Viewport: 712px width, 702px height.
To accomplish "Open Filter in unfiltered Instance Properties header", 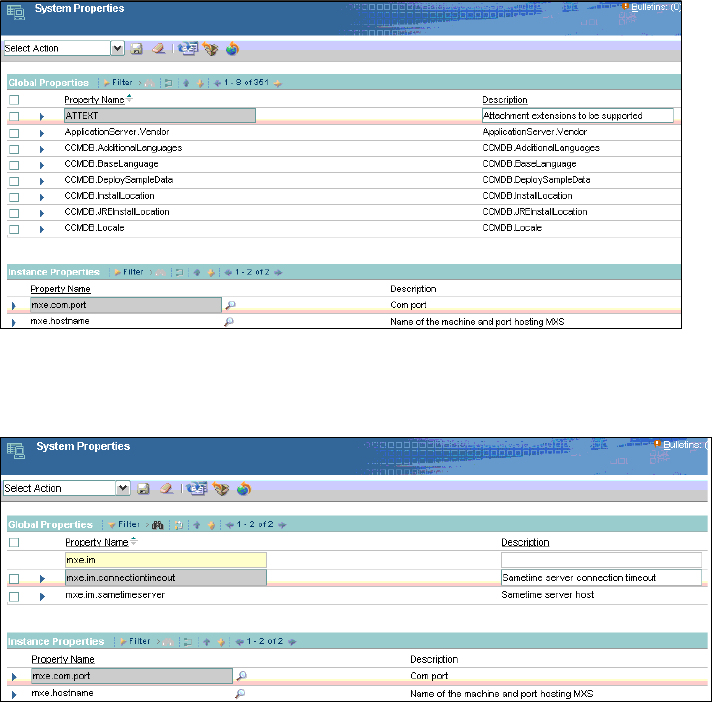I will click(129, 272).
